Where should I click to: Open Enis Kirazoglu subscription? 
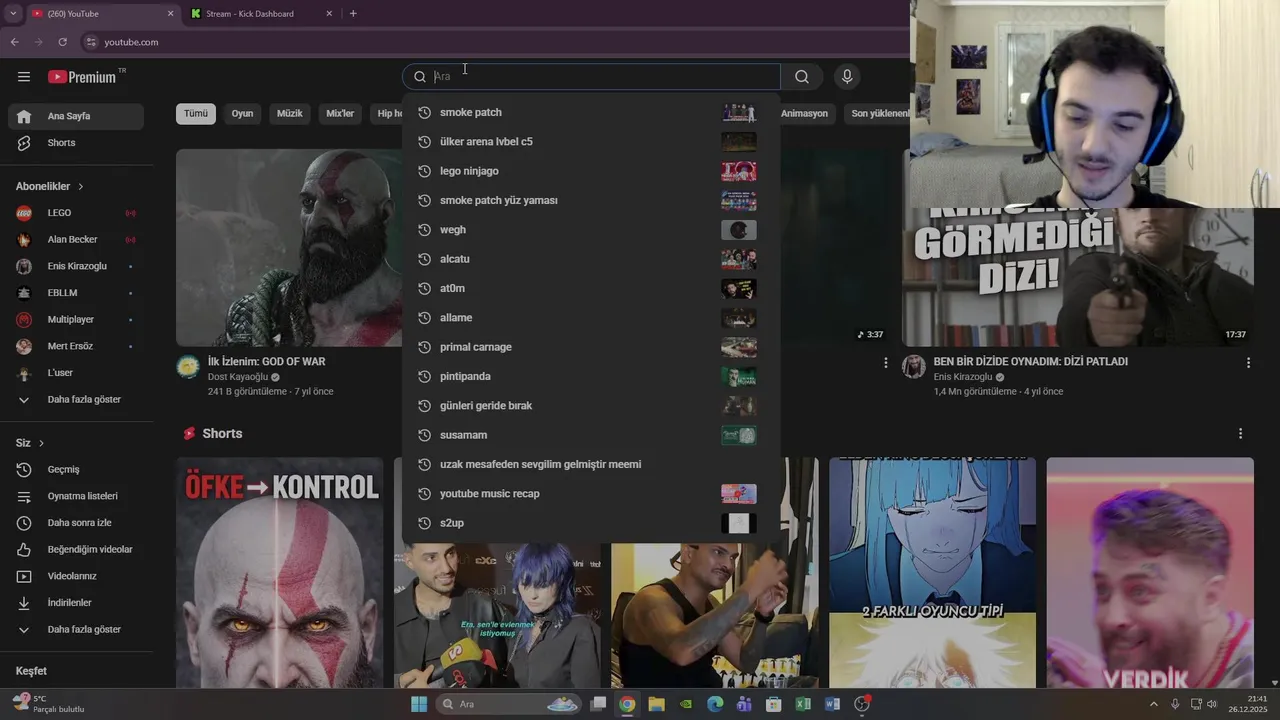[x=76, y=266]
